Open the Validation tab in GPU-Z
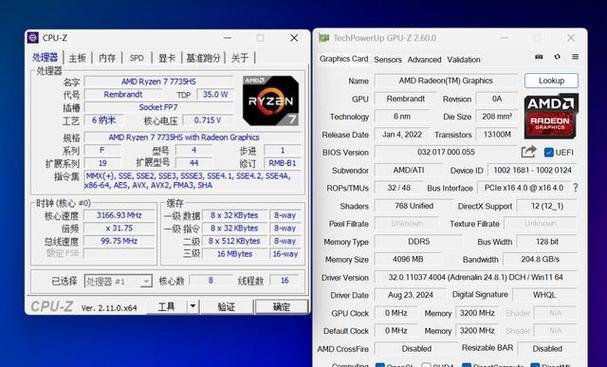 point(463,60)
